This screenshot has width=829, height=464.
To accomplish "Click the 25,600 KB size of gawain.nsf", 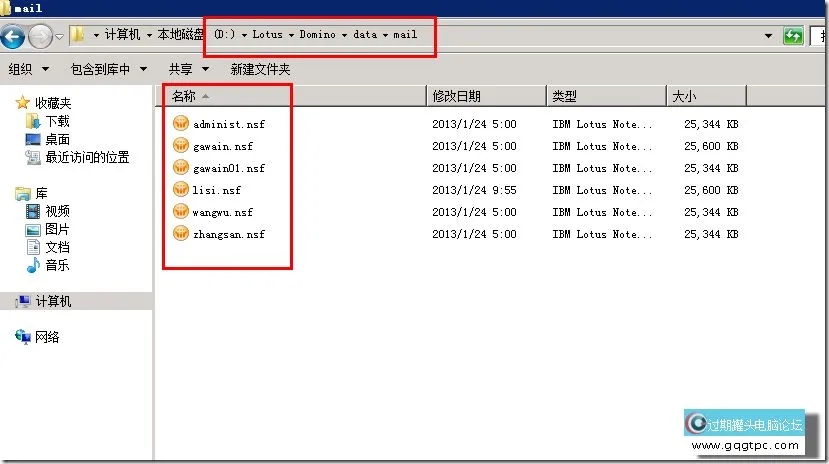I will [711, 146].
